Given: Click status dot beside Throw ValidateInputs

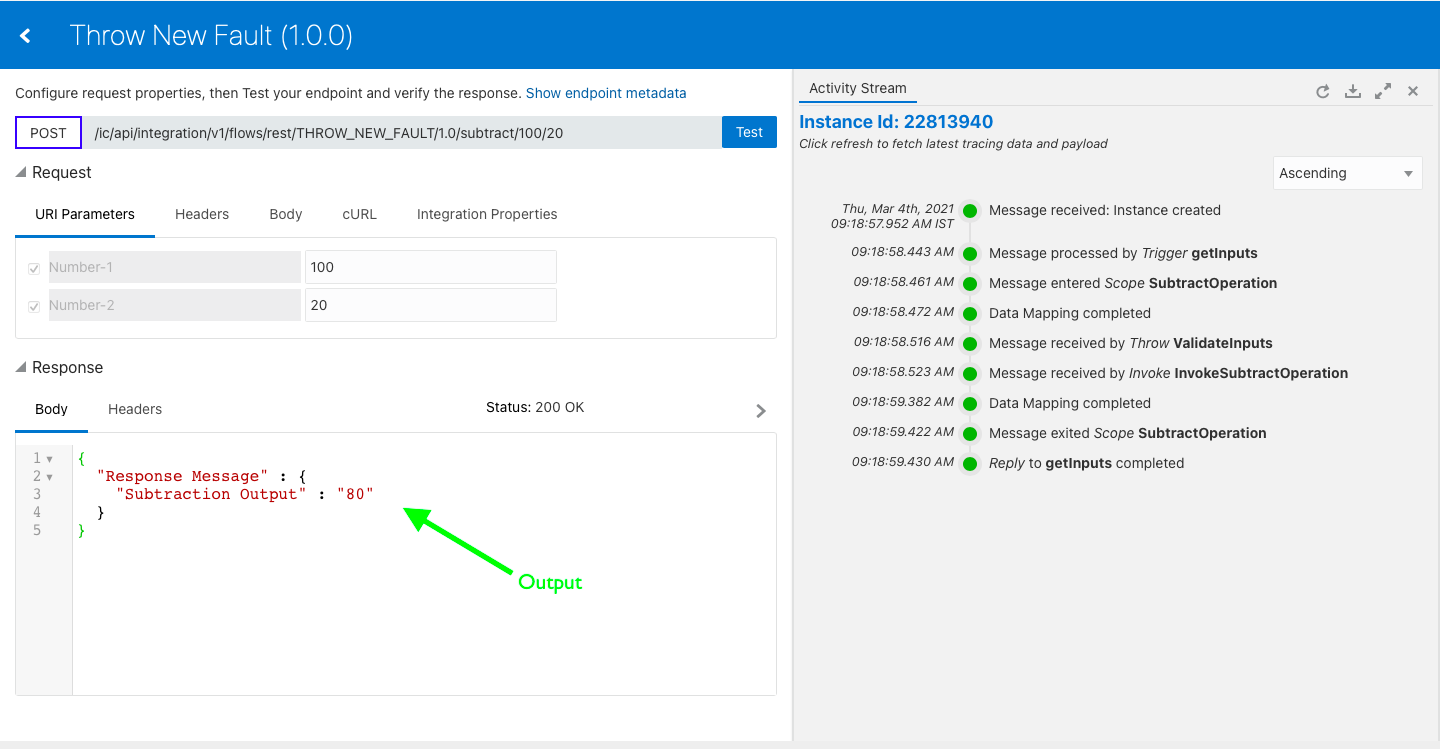Looking at the screenshot, I should coord(970,343).
